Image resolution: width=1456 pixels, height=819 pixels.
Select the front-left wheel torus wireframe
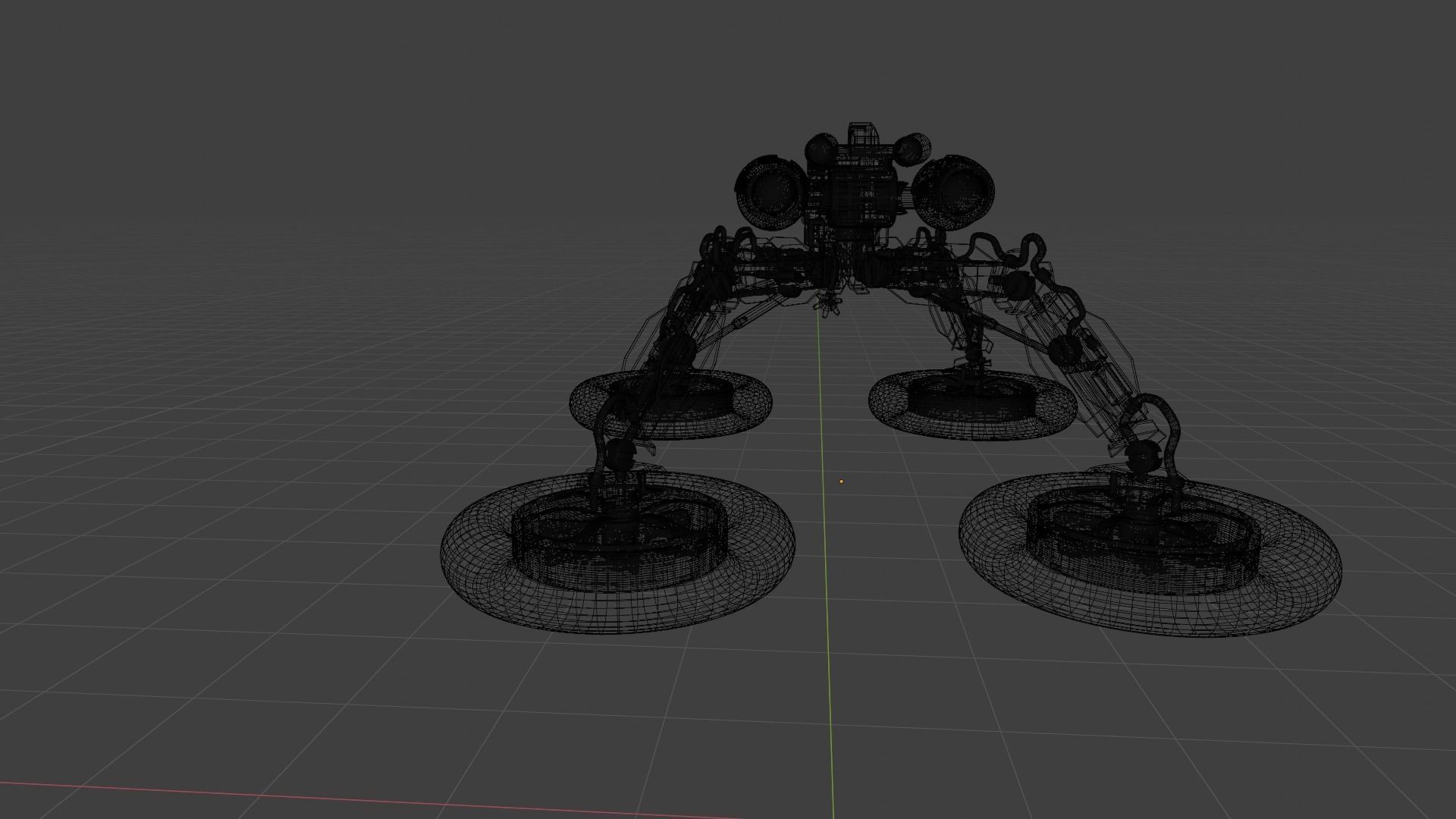point(618,551)
